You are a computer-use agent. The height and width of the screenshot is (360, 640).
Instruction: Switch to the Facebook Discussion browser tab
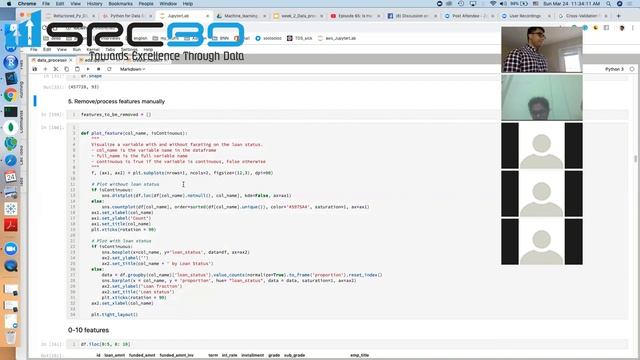411,16
